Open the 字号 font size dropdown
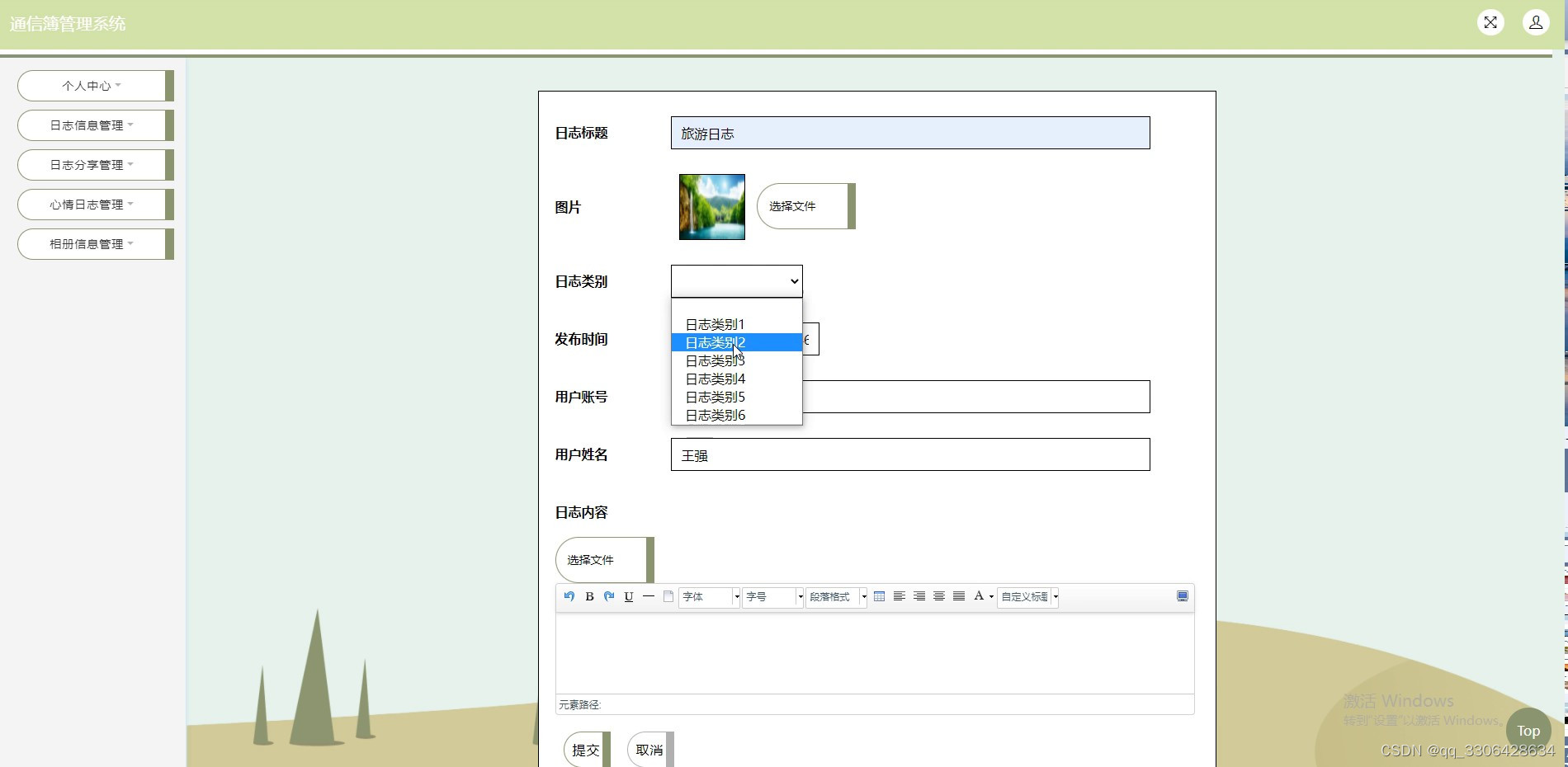 (772, 597)
